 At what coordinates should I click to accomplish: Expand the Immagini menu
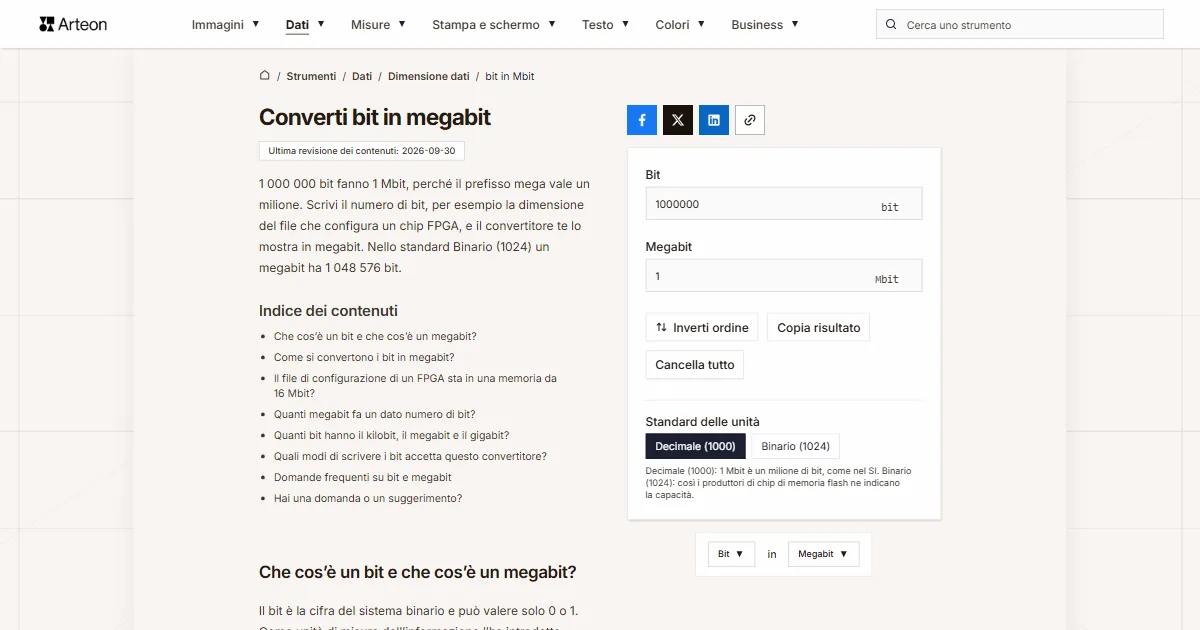click(x=225, y=24)
